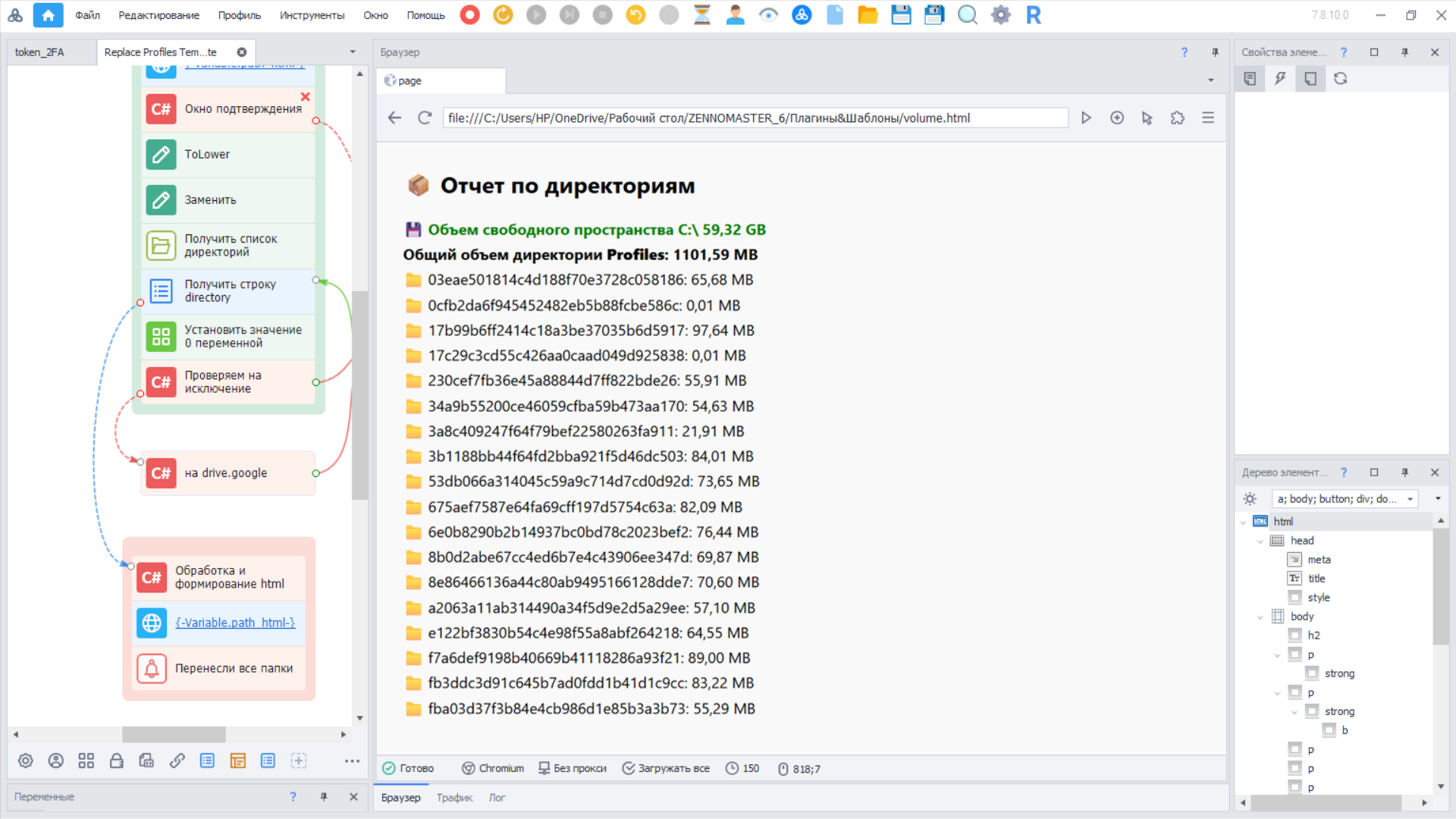
Task: Click the magnifier search icon in toolbar
Action: tap(968, 15)
